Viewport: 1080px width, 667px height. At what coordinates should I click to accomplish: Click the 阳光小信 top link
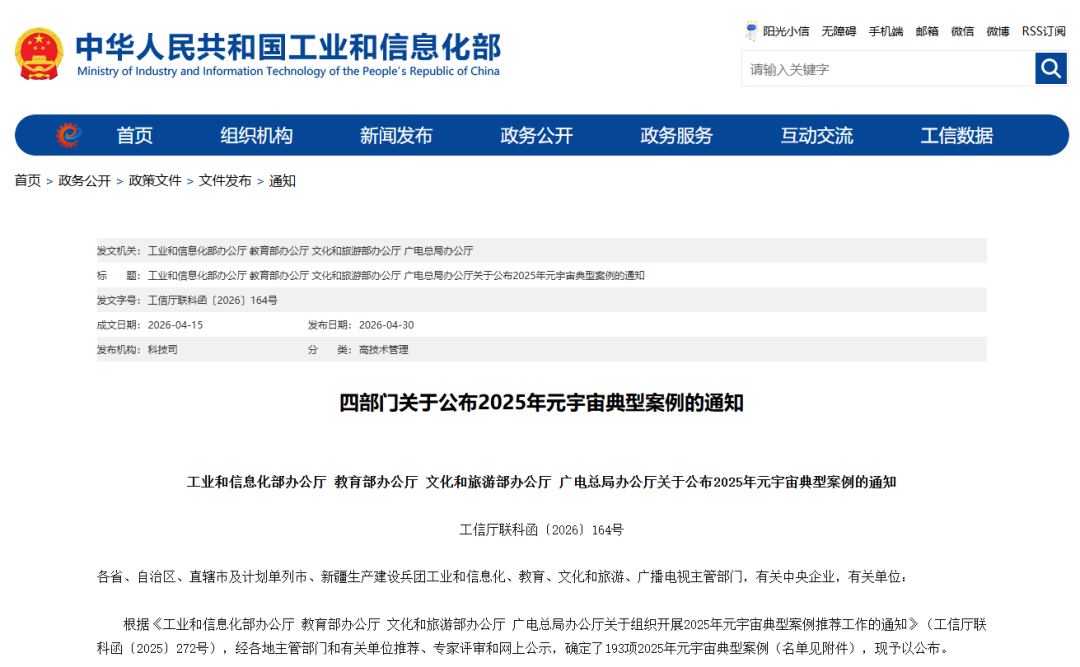pos(786,31)
